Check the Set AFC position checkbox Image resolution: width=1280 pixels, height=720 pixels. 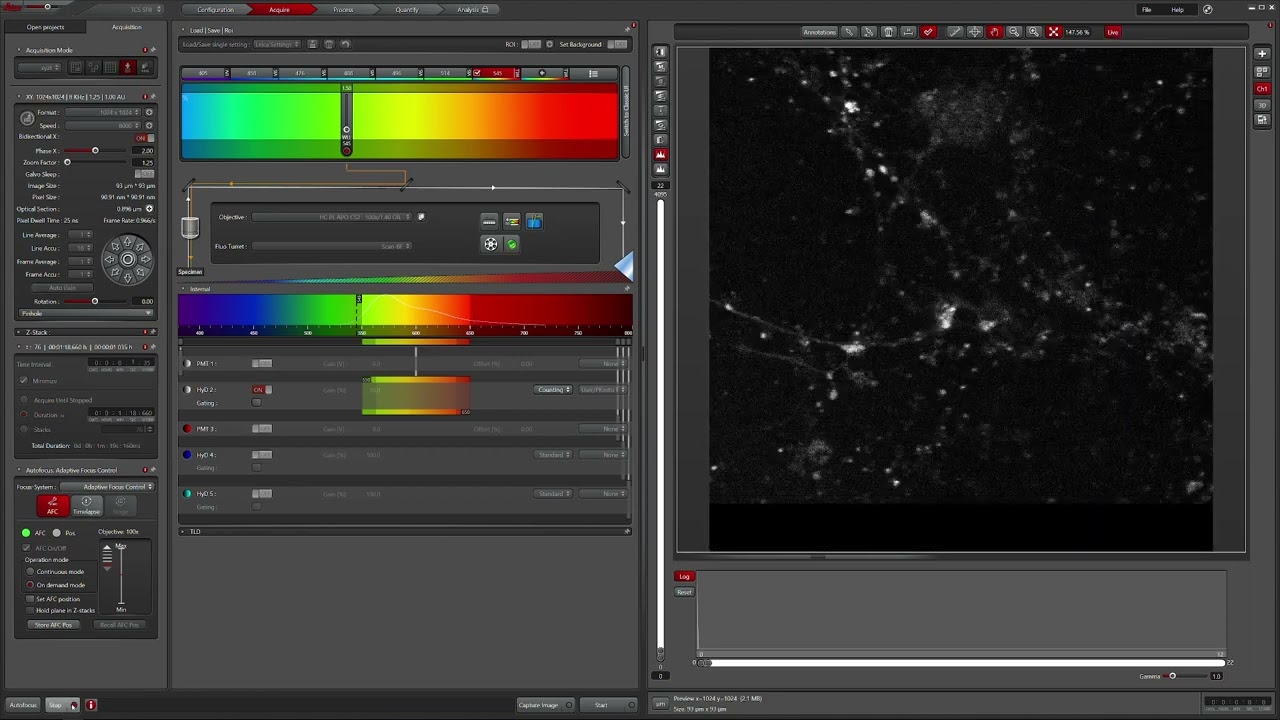(x=30, y=599)
